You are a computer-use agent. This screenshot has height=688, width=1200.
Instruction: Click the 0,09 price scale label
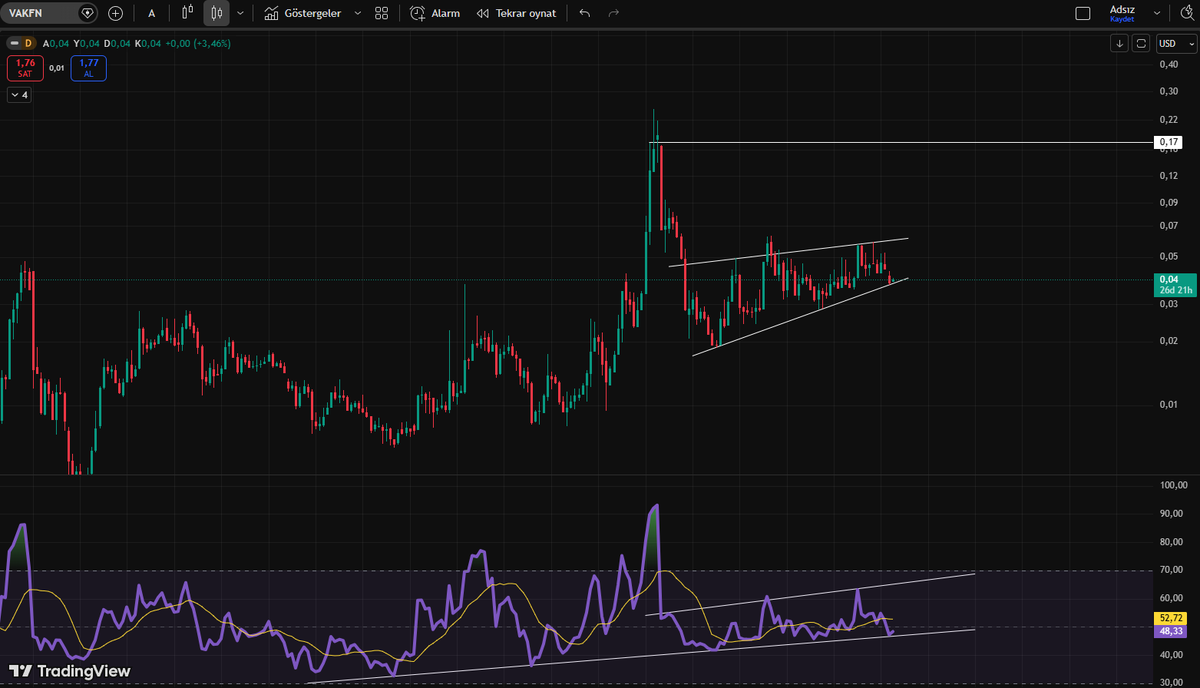[x=1168, y=203]
